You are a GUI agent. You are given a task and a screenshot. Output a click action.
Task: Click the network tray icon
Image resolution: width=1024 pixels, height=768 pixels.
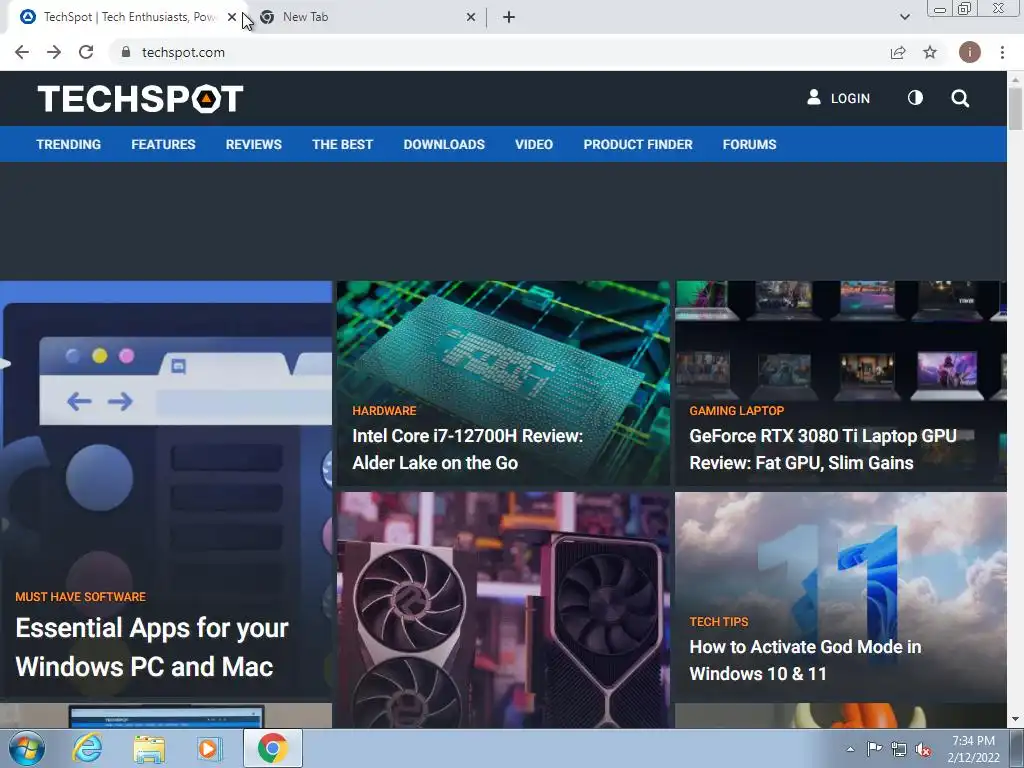point(899,750)
